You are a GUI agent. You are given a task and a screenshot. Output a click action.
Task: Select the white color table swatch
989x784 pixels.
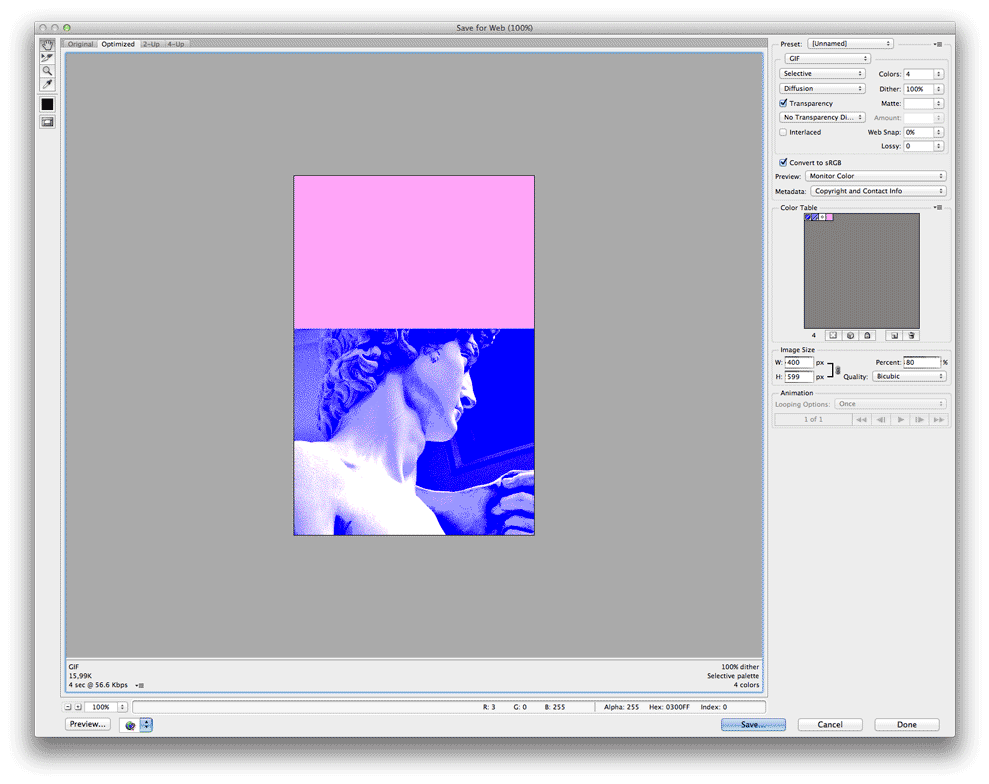click(822, 217)
